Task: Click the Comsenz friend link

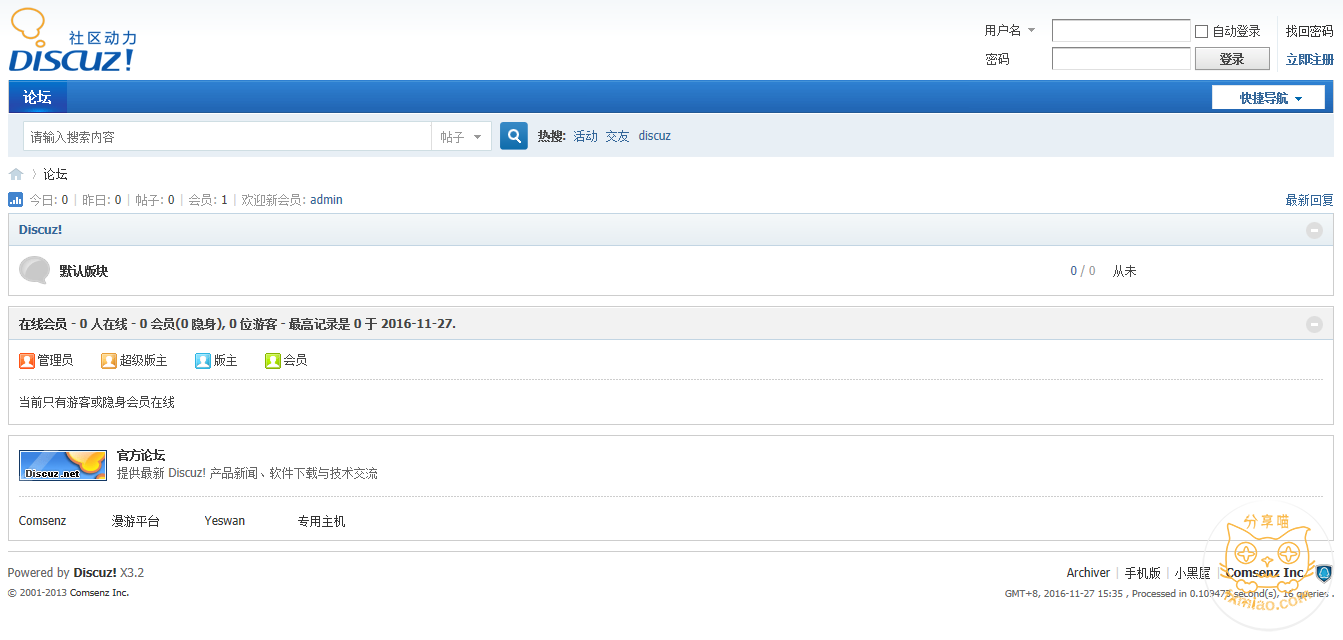Action: pyautogui.click(x=42, y=521)
